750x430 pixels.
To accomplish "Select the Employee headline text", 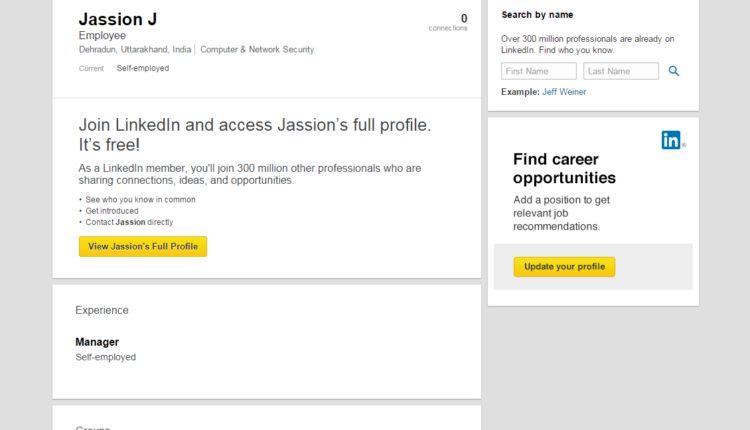I will (102, 35).
